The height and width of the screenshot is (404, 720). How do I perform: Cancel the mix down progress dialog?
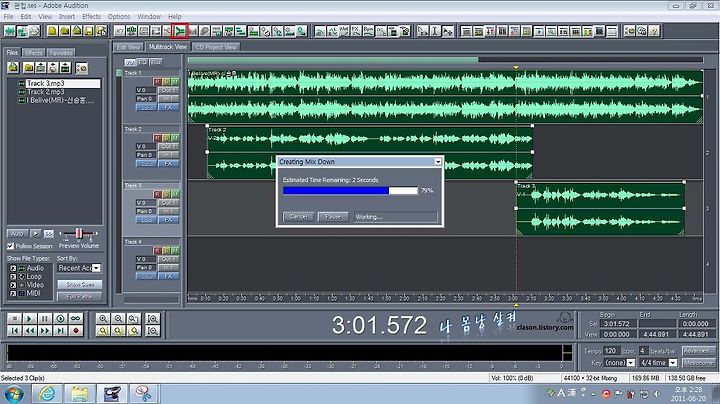[298, 217]
